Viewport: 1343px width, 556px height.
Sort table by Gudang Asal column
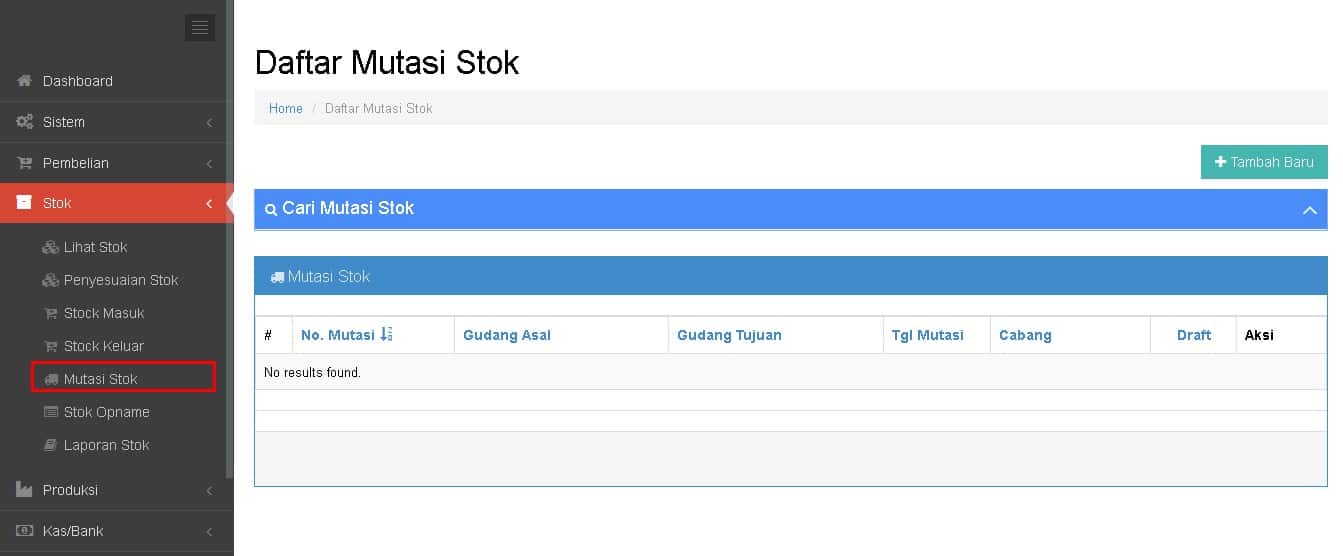507,335
